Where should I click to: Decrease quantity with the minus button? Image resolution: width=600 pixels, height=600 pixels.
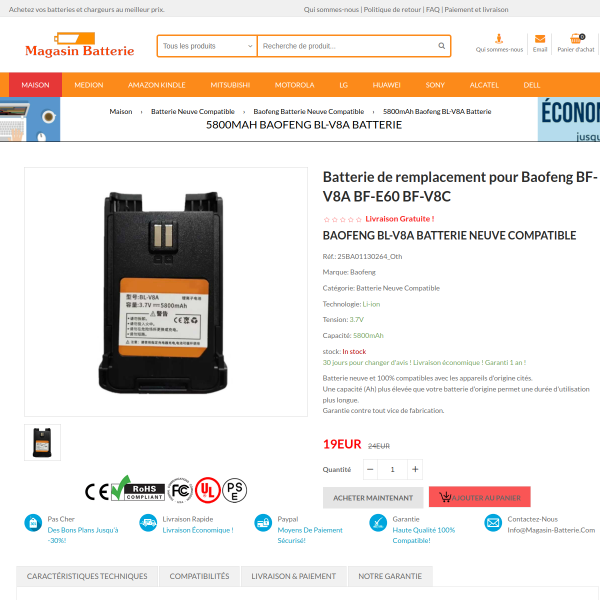tap(370, 470)
